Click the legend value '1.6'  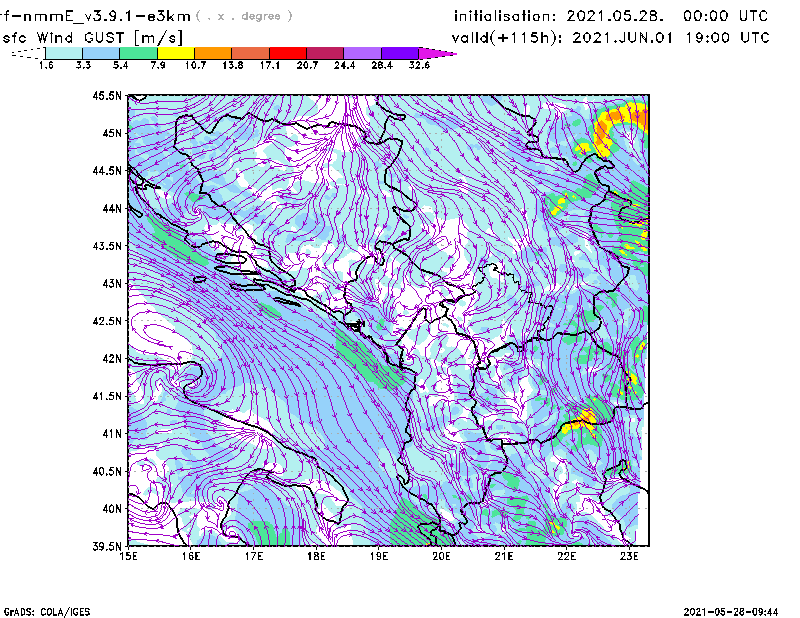[46, 65]
